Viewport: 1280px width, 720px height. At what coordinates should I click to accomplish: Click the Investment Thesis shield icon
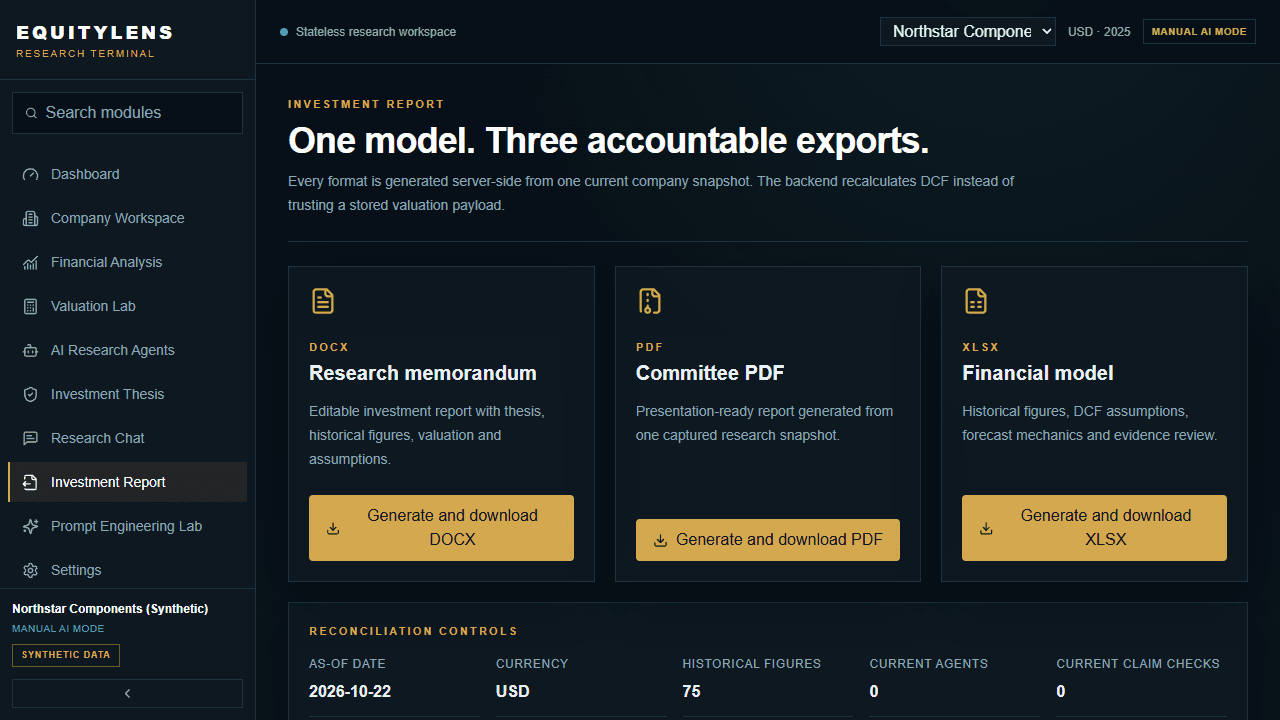point(31,394)
